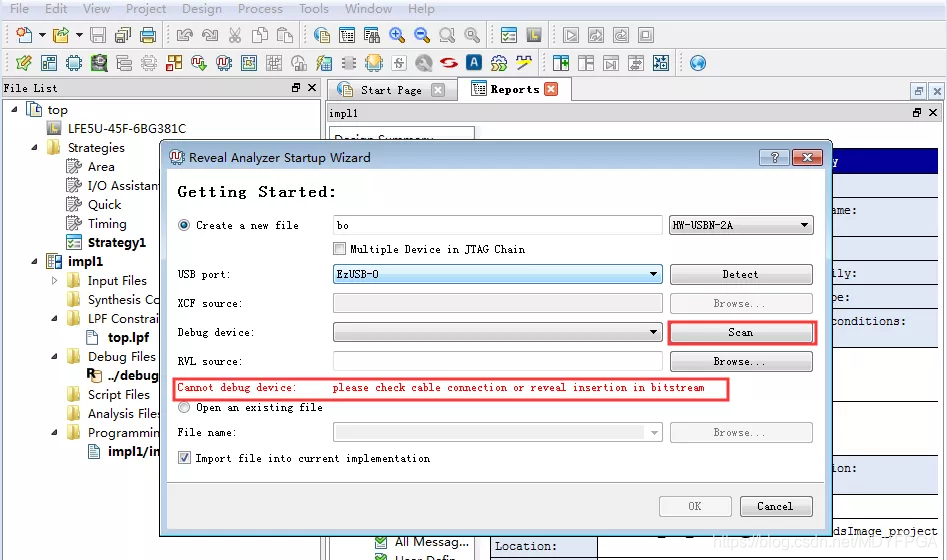Click the blue globe toolbar icon
The height and width of the screenshot is (560, 947).
(698, 63)
